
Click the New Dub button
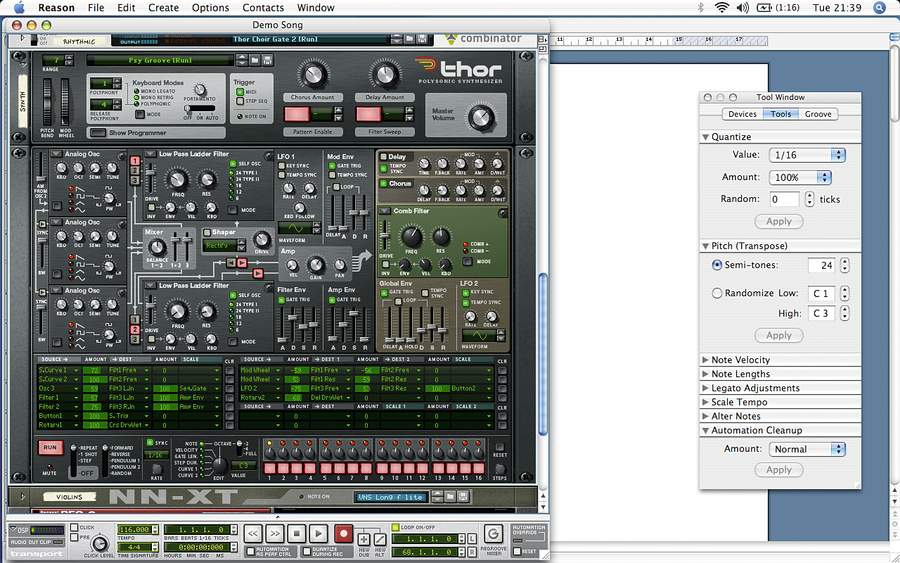pos(364,539)
